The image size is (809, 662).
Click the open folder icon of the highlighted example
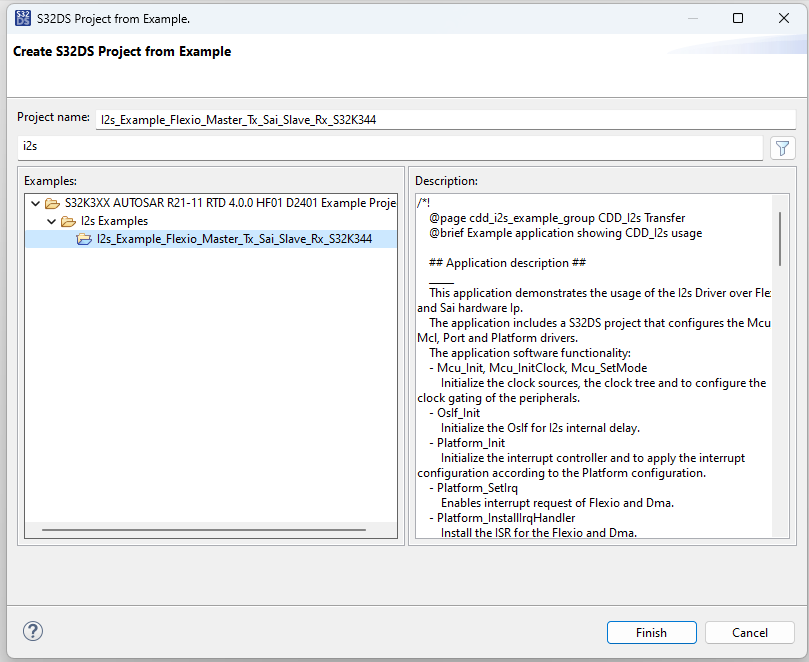coord(84,238)
